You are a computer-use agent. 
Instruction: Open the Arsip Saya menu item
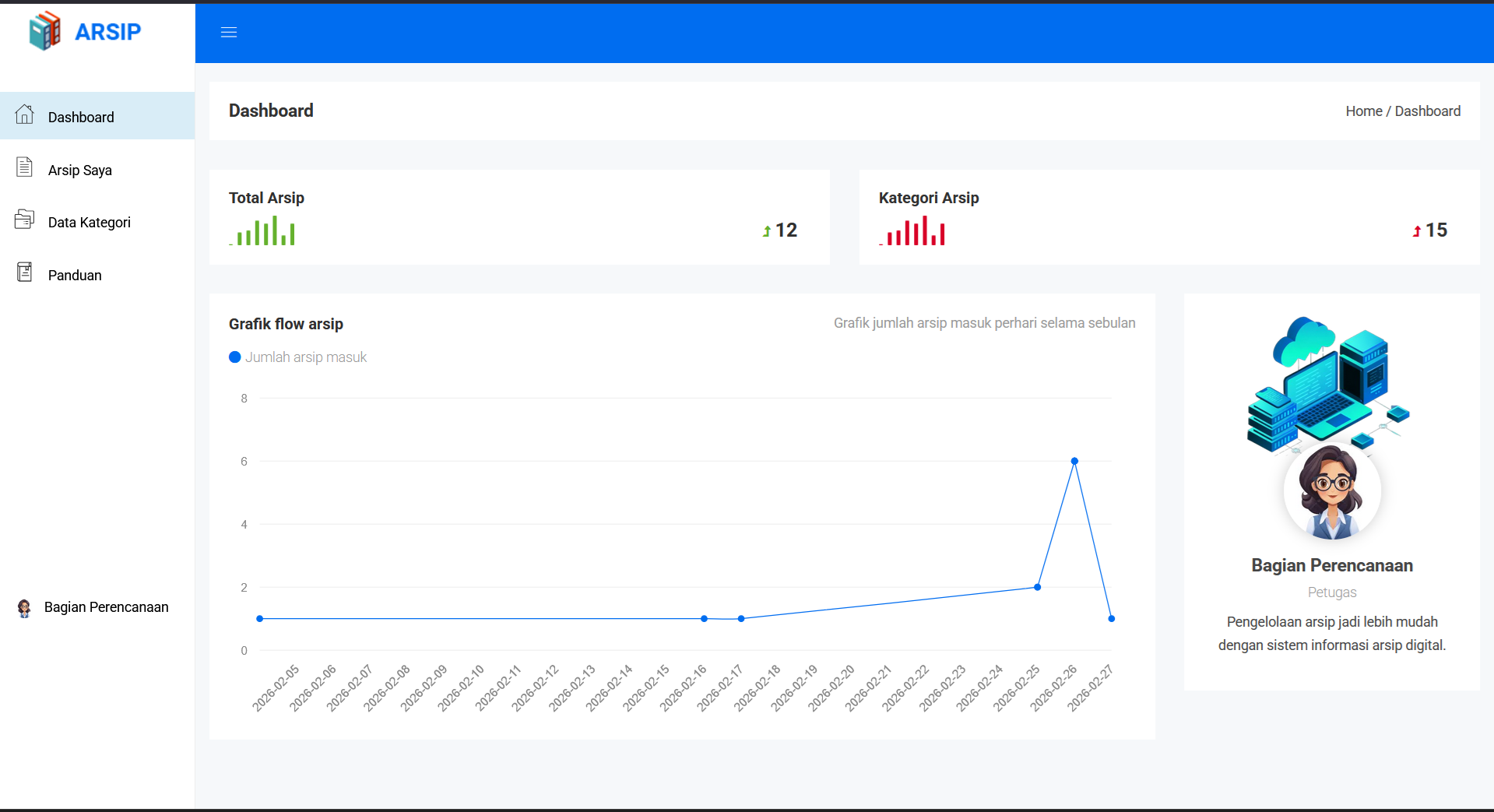tap(97, 170)
